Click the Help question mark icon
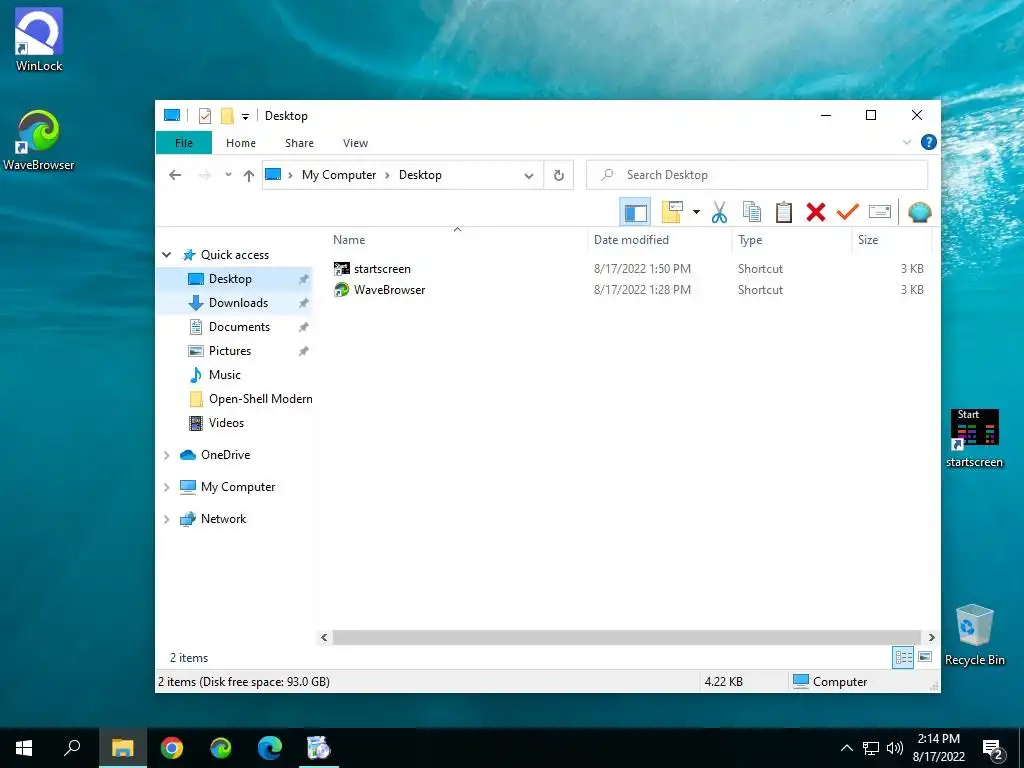This screenshot has height=768, width=1024. pyautogui.click(x=928, y=142)
